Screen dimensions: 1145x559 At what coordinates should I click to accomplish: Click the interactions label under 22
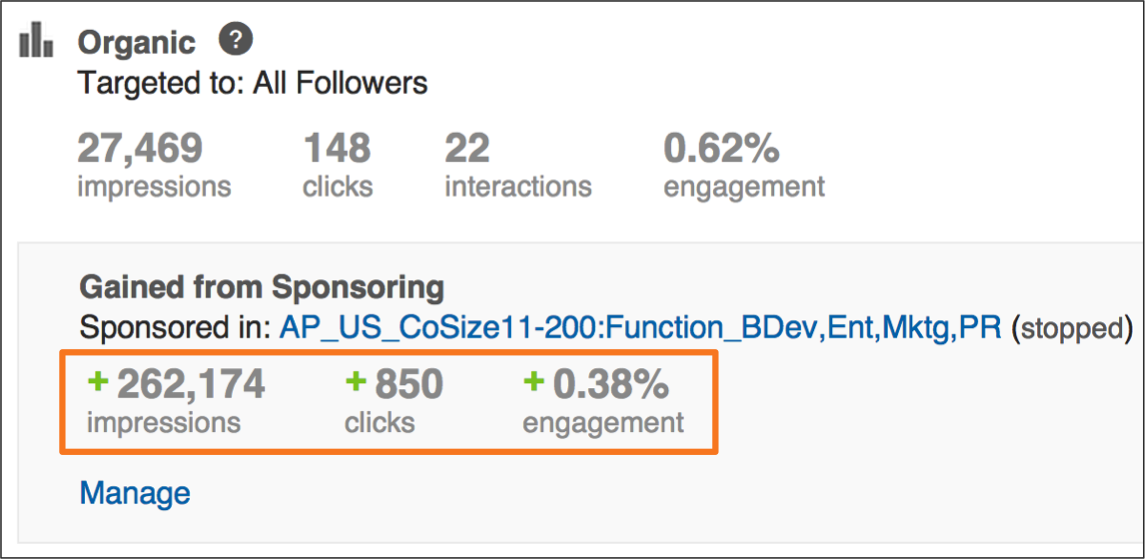pyautogui.click(x=518, y=187)
